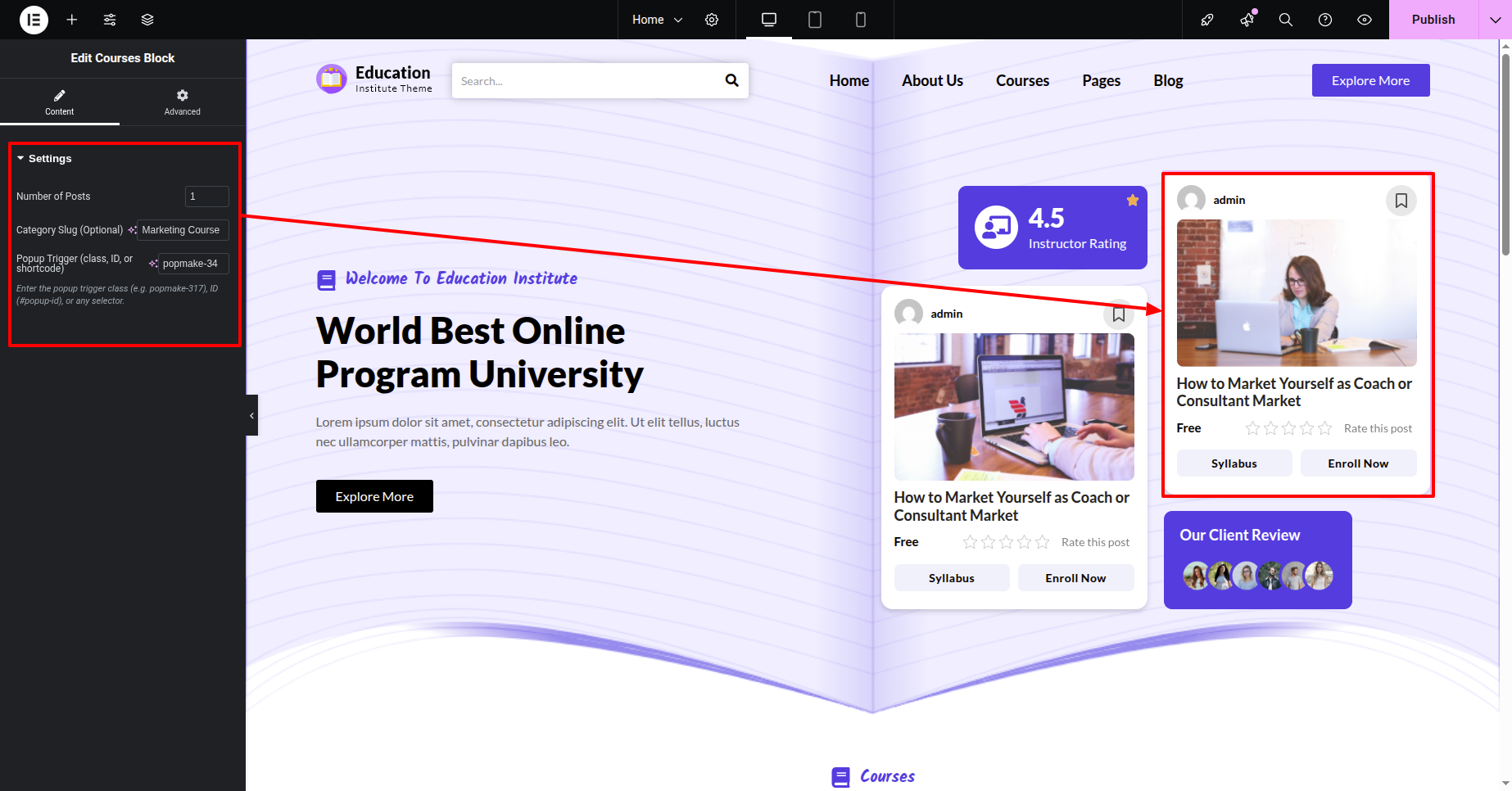Click admin avatar on left course card
The height and width of the screenshot is (791, 1512).
tap(908, 314)
